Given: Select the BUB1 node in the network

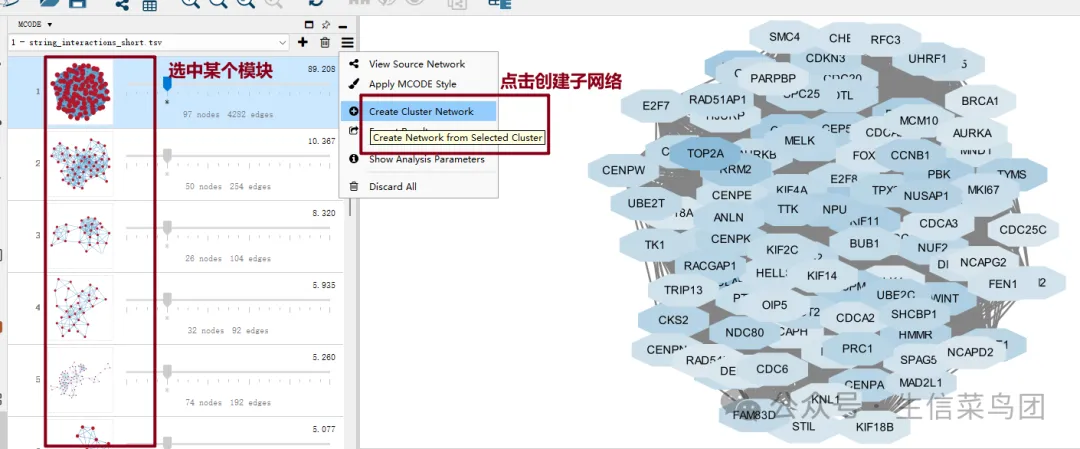Looking at the screenshot, I should (864, 243).
